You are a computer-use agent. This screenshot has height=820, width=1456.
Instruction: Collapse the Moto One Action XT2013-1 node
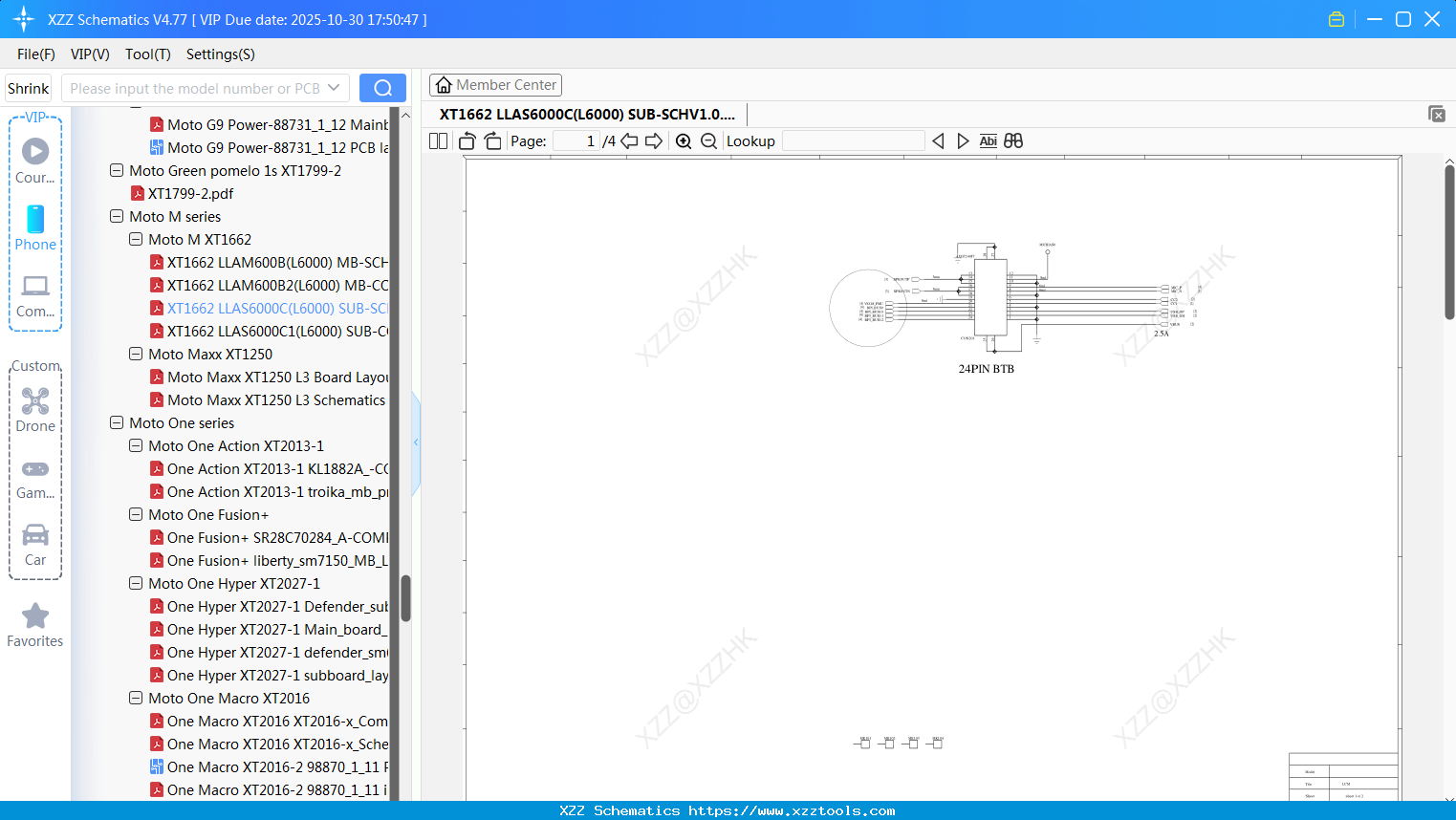(136, 445)
